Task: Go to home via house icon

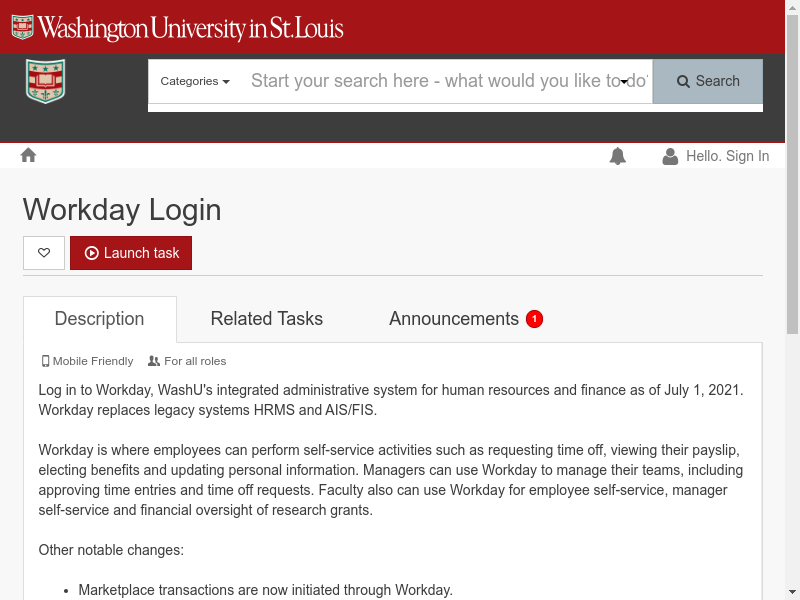Action: coord(29,155)
